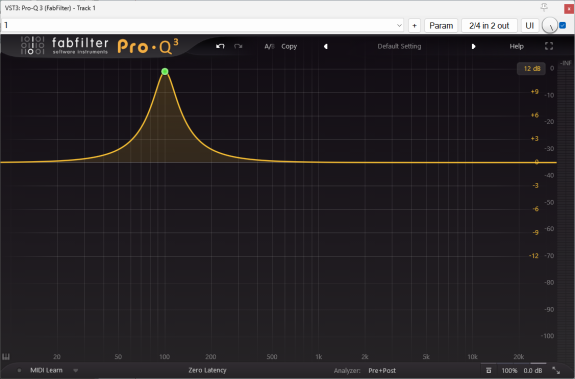Image resolution: width=575 pixels, height=379 pixels.
Task: Expand the MIDI Learn dropdown arrow
Action: (76, 371)
